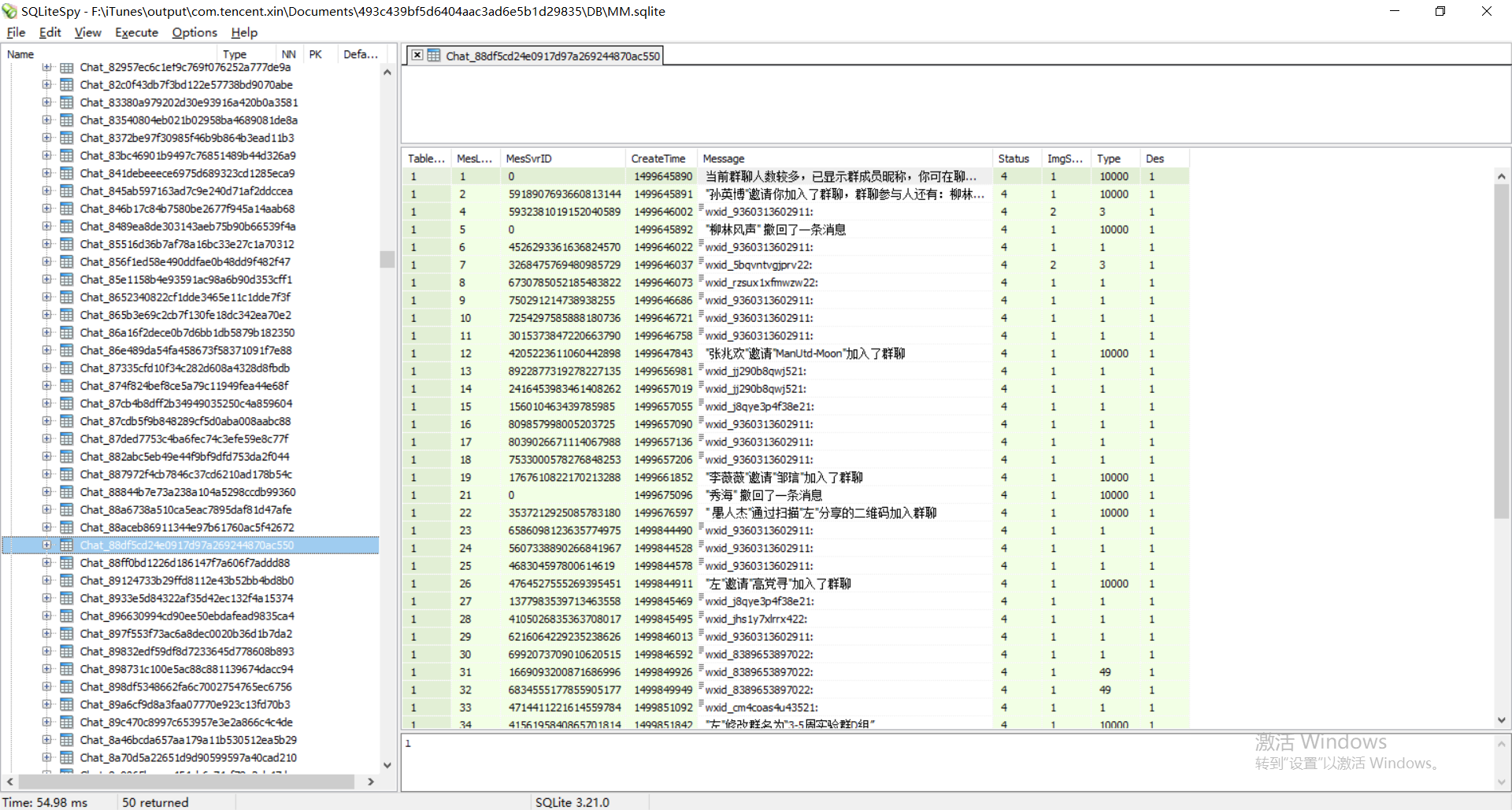This screenshot has width=1512, height=810.
Task: Click table icon of Chat_845ab597163ad7c9e240d71af2ddccea
Action: pos(67,190)
